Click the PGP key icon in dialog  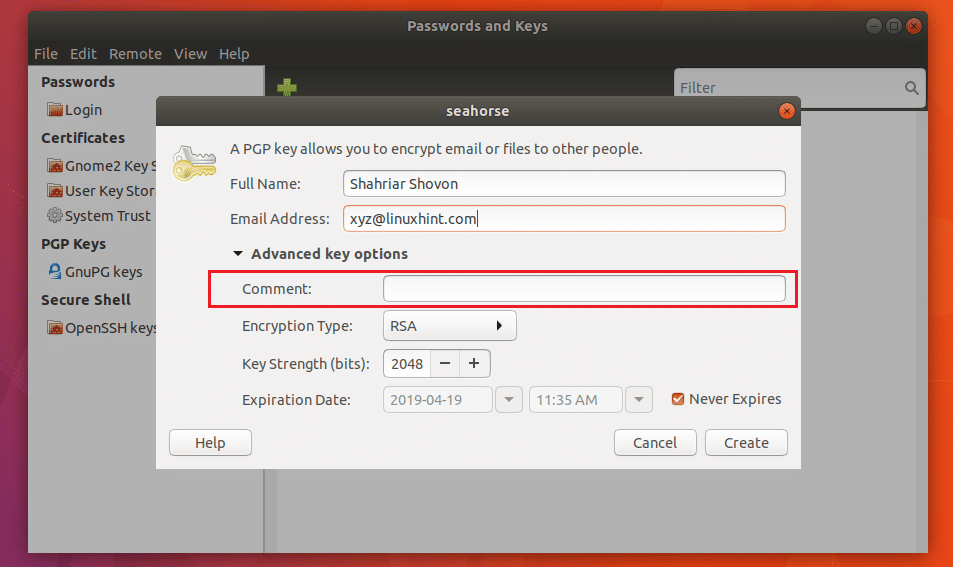coord(194,163)
